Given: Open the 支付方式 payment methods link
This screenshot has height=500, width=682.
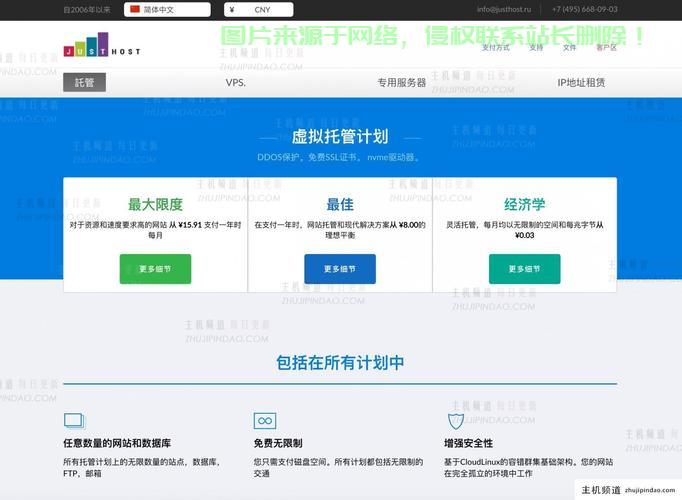Looking at the screenshot, I should pos(495,47).
